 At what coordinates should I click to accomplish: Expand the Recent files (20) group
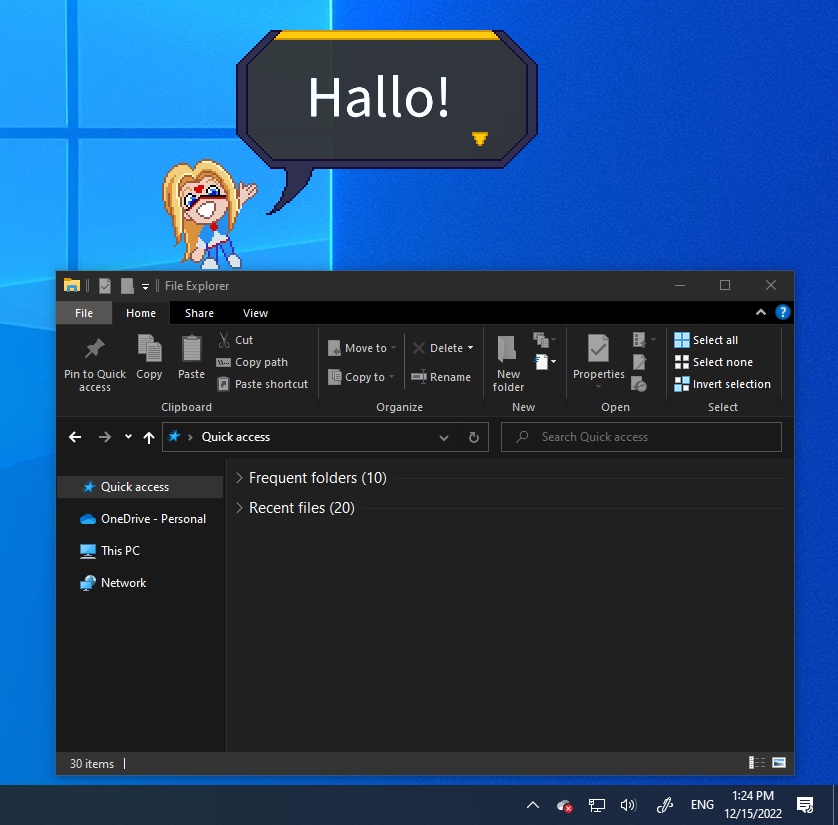[x=239, y=508]
